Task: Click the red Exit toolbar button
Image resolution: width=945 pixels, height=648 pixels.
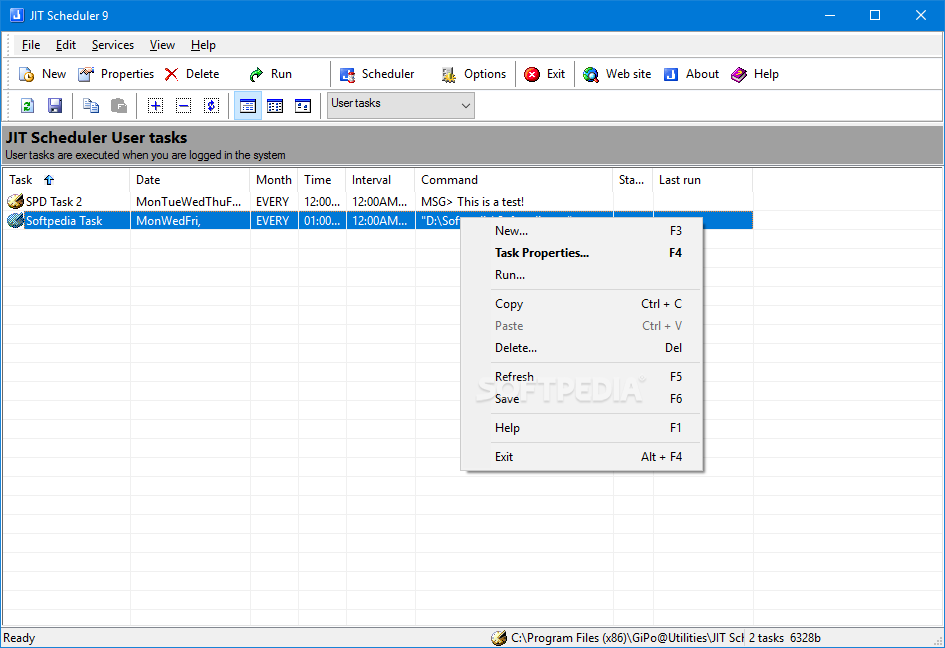Action: tap(544, 74)
